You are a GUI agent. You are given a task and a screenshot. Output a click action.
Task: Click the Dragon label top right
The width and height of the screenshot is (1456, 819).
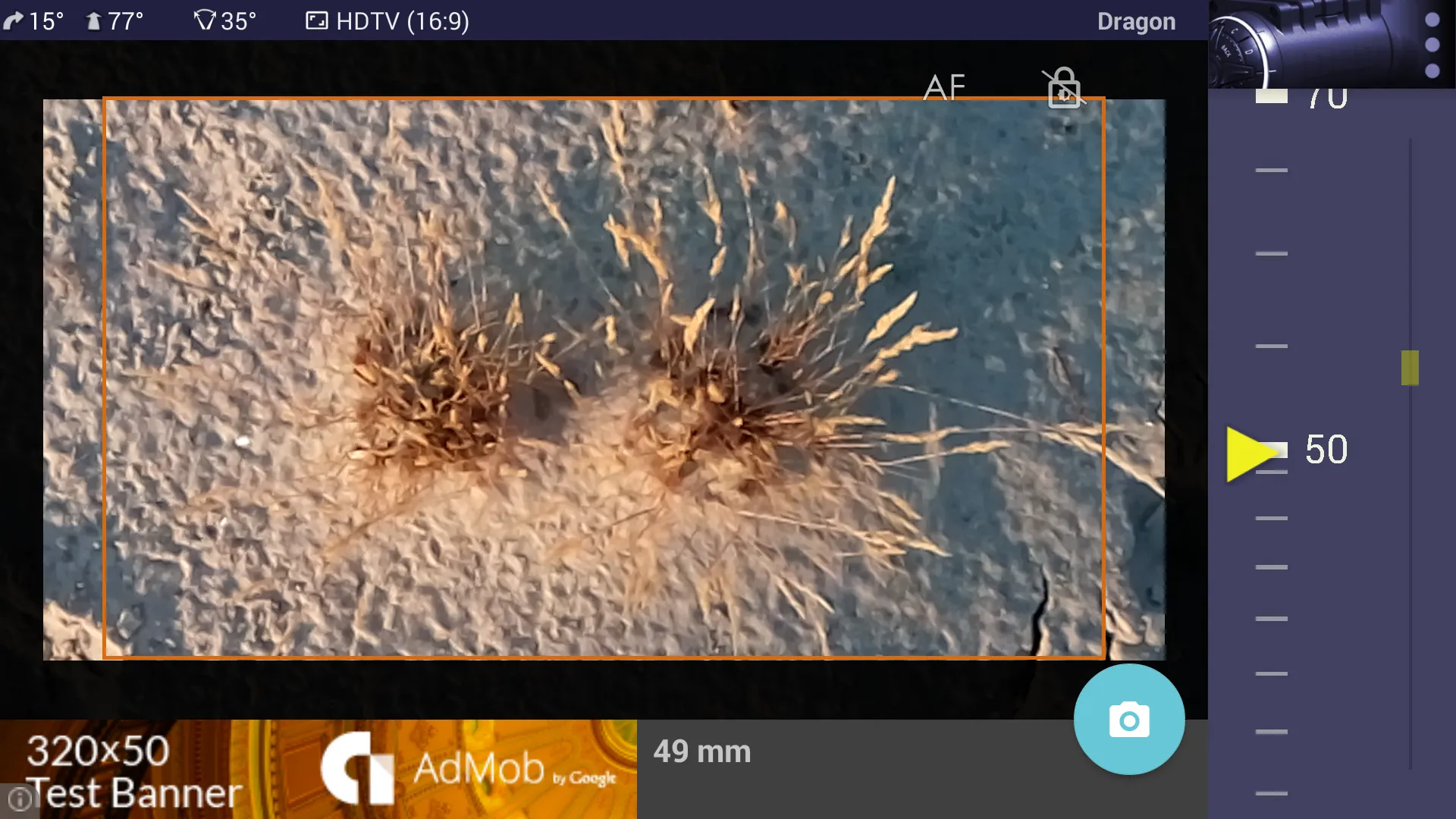pyautogui.click(x=1137, y=20)
